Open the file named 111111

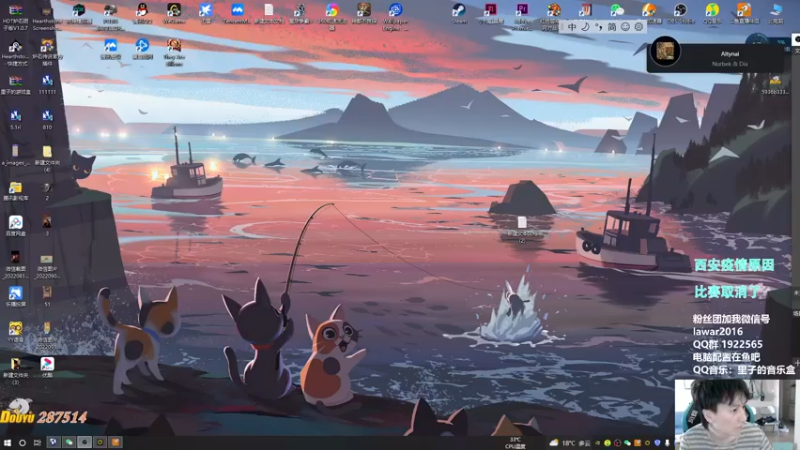pyautogui.click(x=47, y=81)
